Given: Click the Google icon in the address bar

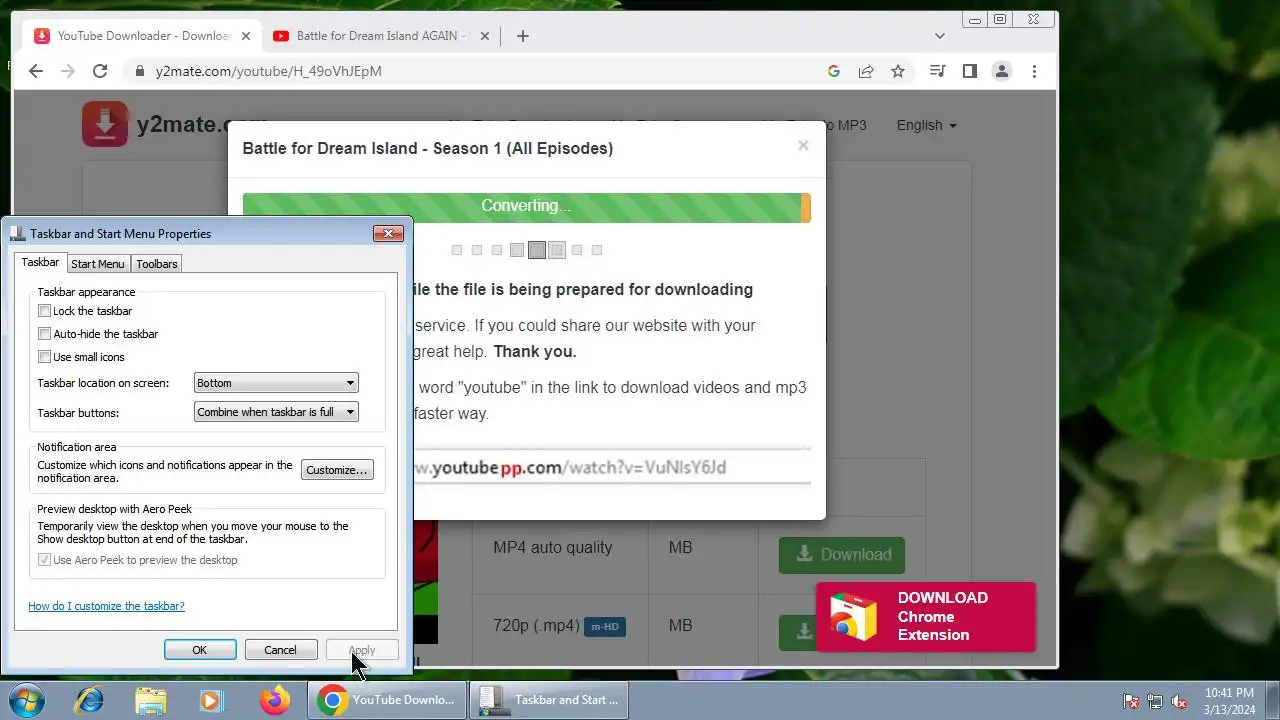Looking at the screenshot, I should [x=834, y=71].
